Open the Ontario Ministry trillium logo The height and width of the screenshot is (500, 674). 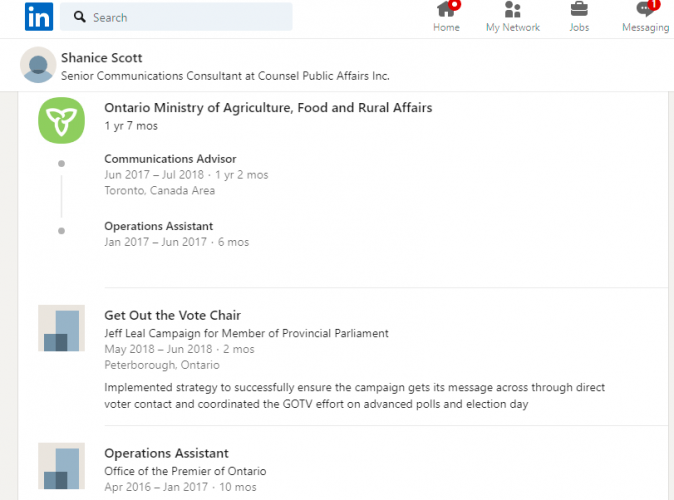61,120
